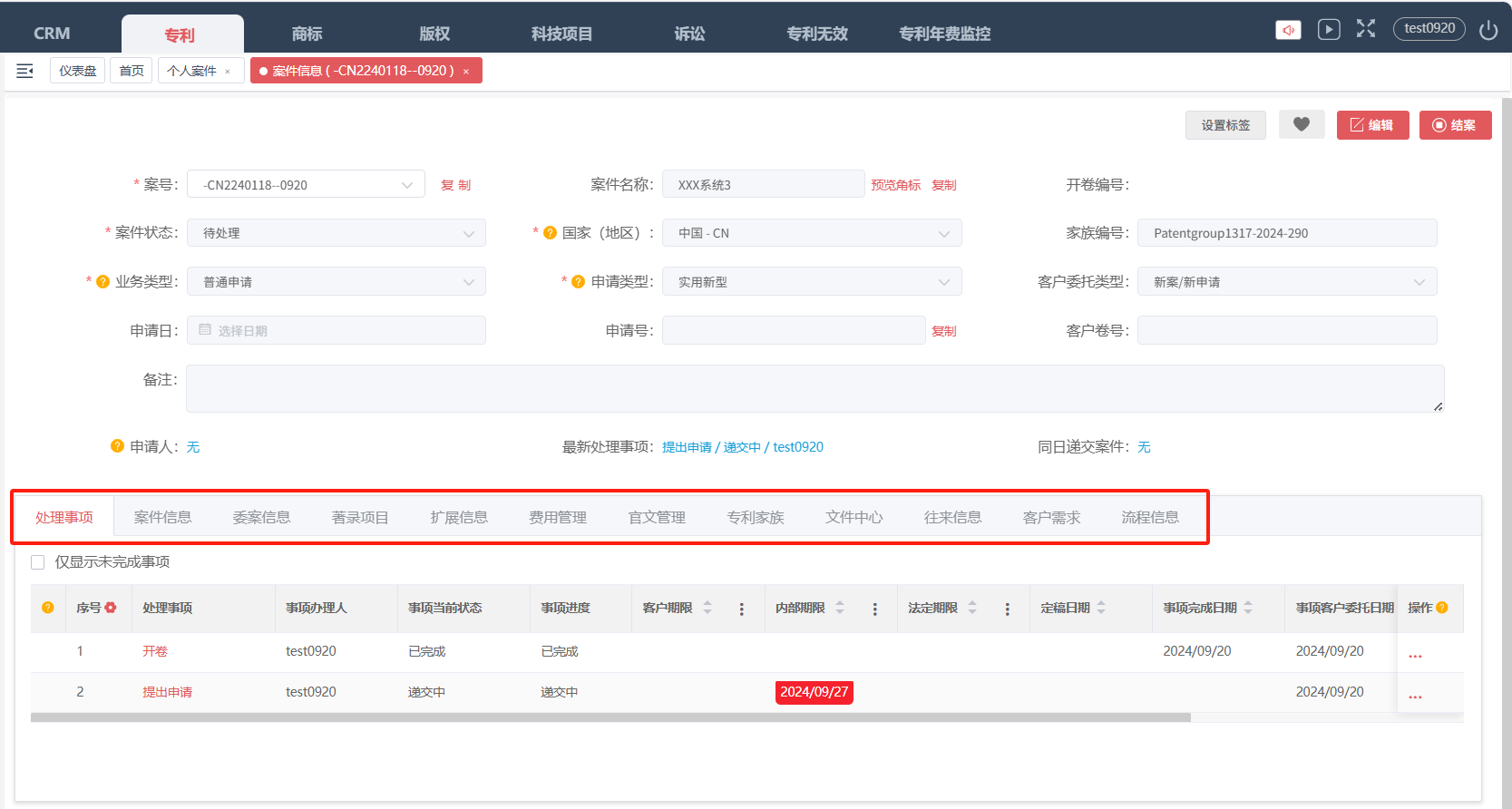
Task: Click help icon beside 申请人
Action: pos(117,446)
